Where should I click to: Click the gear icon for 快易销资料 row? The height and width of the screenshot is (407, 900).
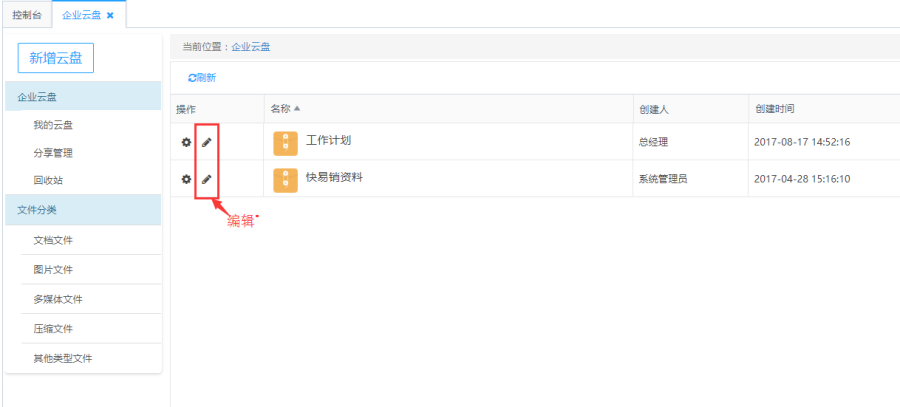click(x=185, y=179)
